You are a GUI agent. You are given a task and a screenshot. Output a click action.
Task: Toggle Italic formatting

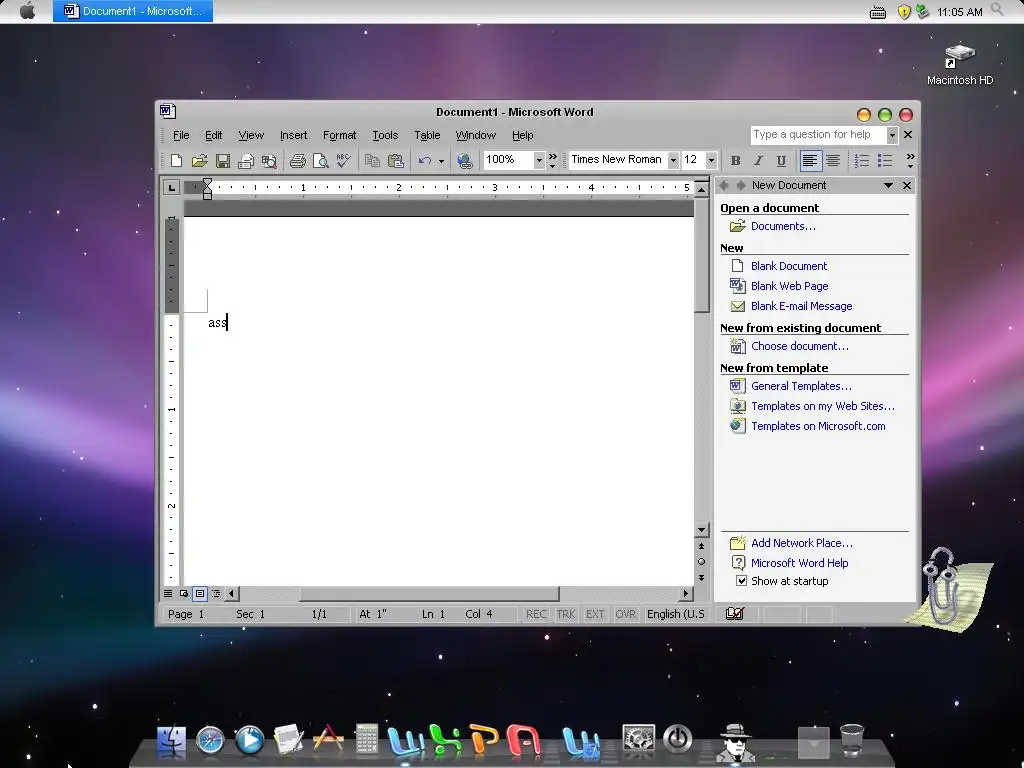click(x=758, y=160)
